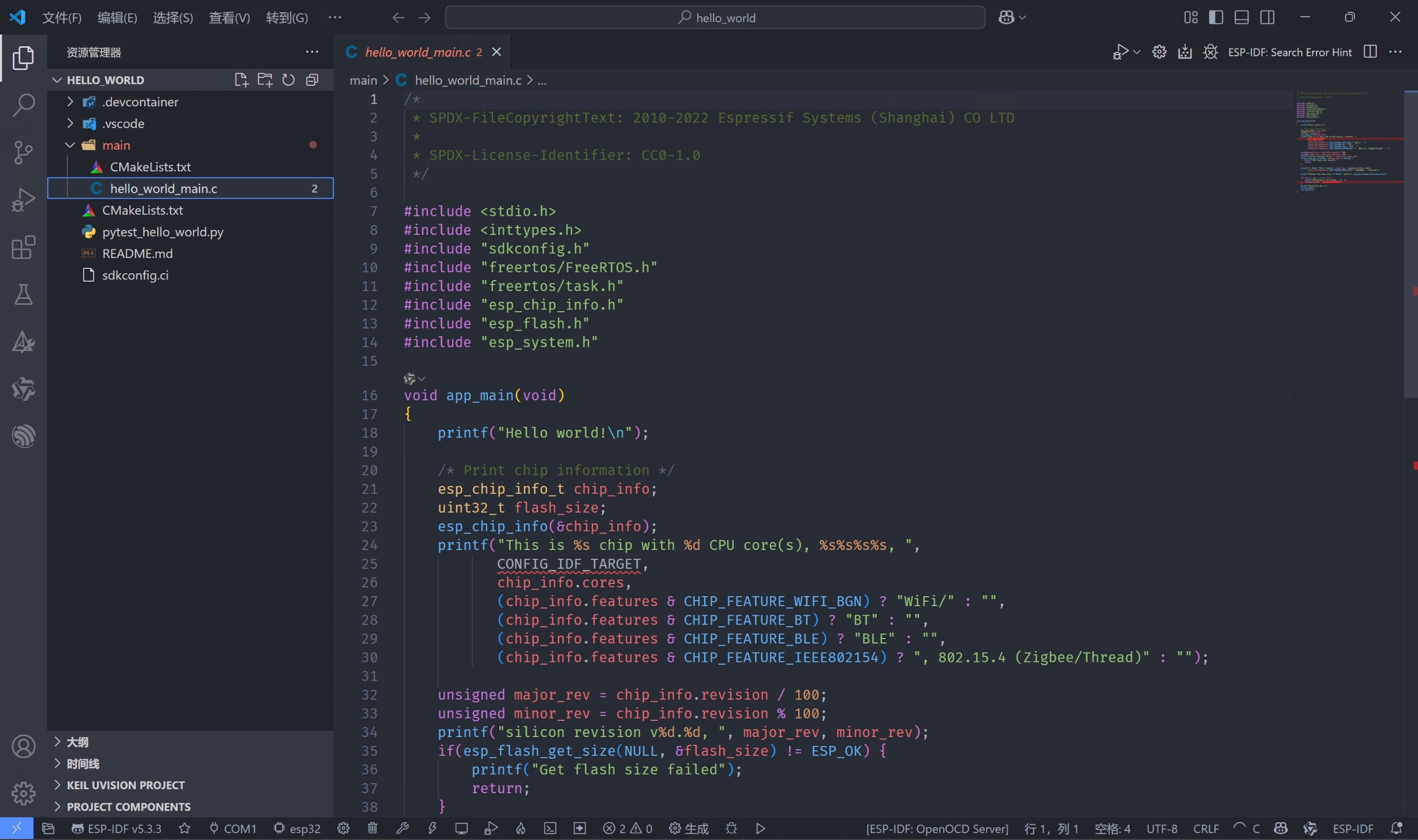Click the hello_world search command box
This screenshot has height=840, width=1418.
click(x=715, y=18)
